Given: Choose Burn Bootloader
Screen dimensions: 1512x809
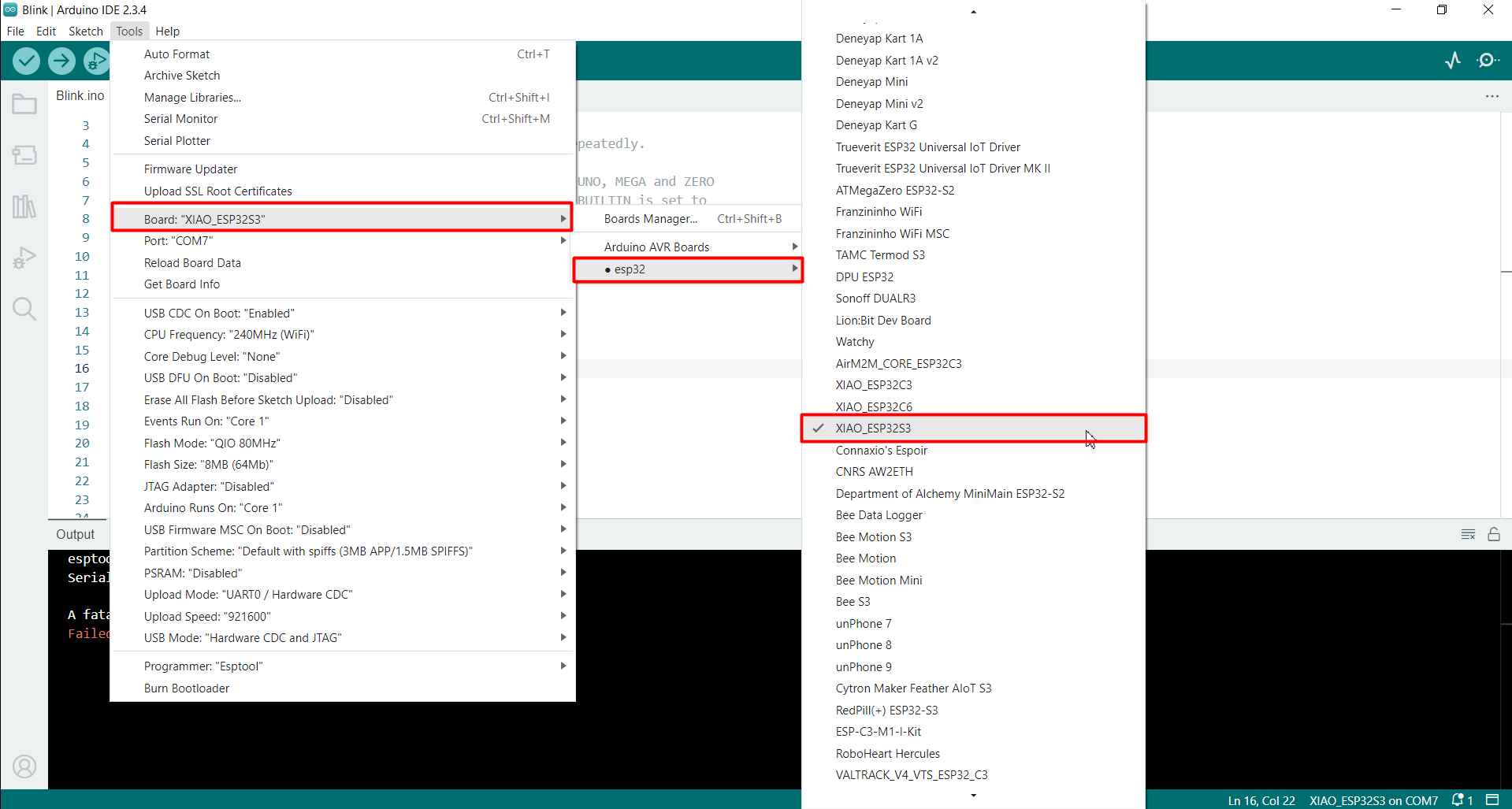Looking at the screenshot, I should [x=343, y=688].
